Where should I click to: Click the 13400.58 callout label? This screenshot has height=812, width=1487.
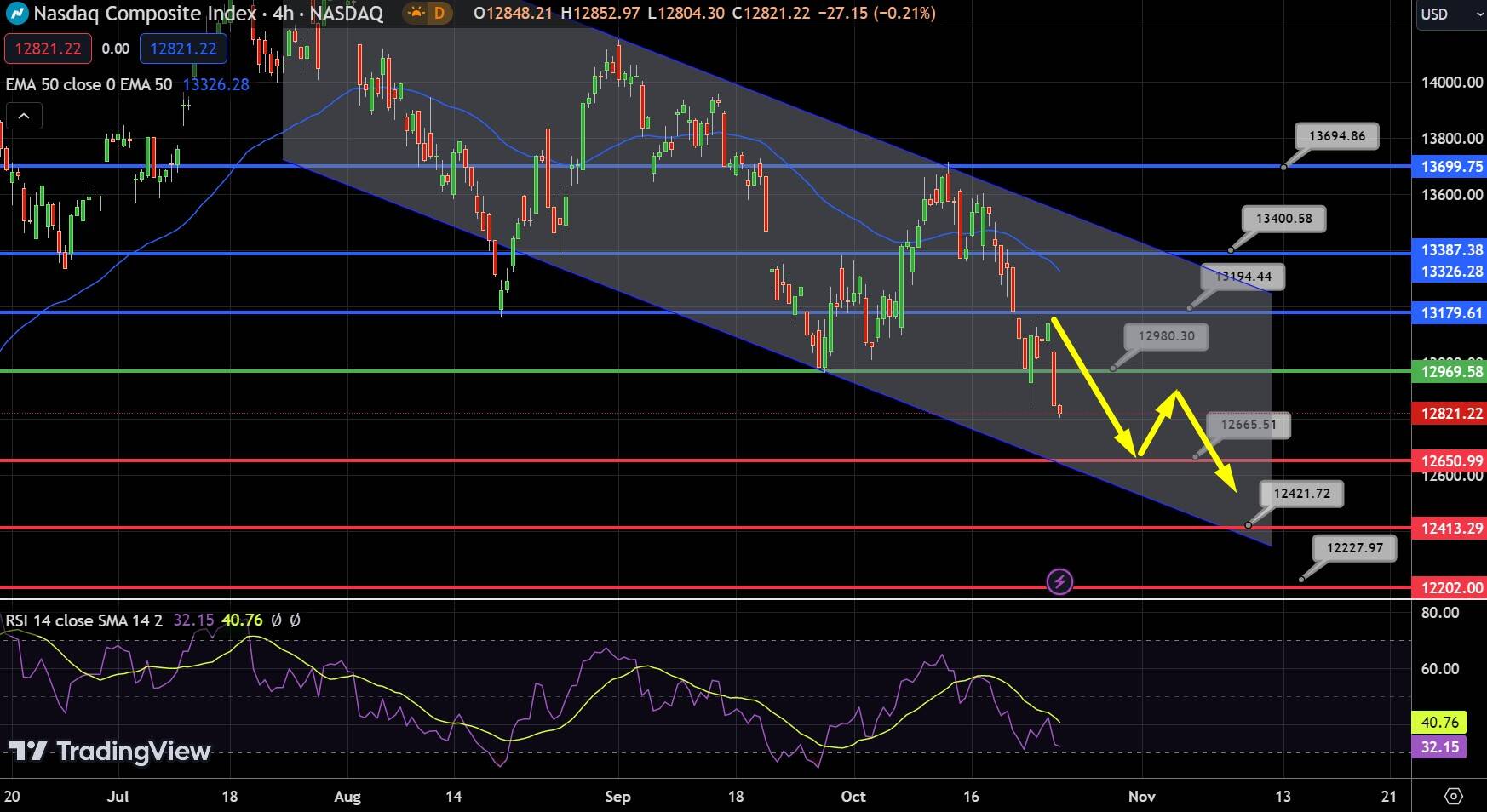pos(1283,219)
